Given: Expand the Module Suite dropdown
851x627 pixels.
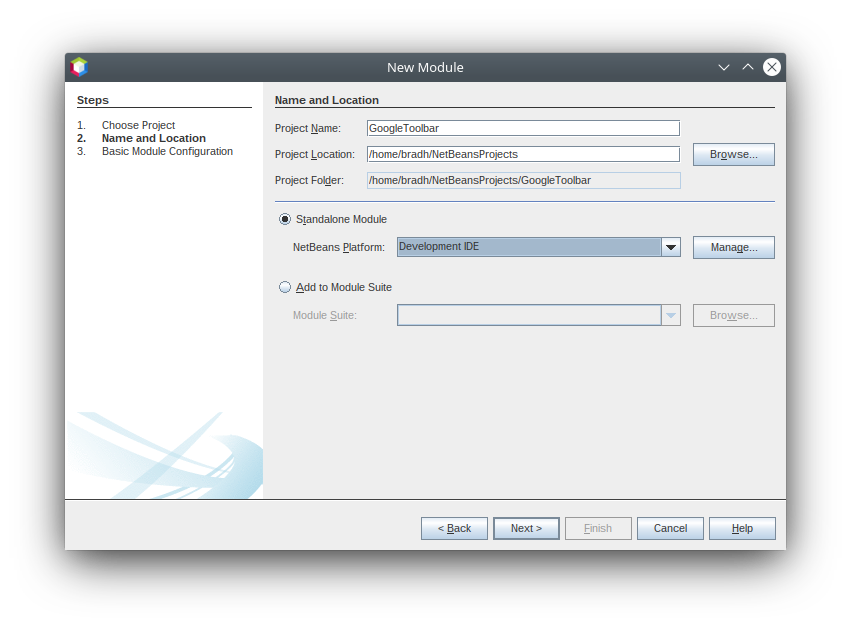Looking at the screenshot, I should click(671, 315).
